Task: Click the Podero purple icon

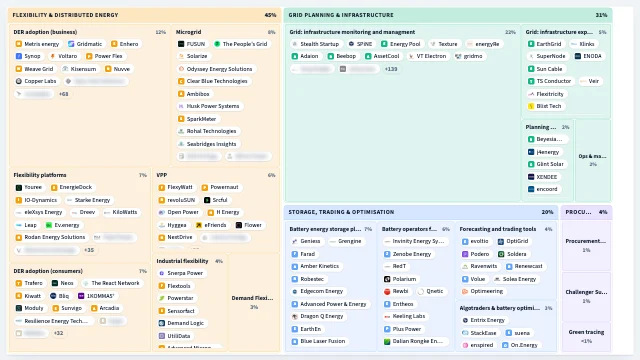Action: [465, 254]
